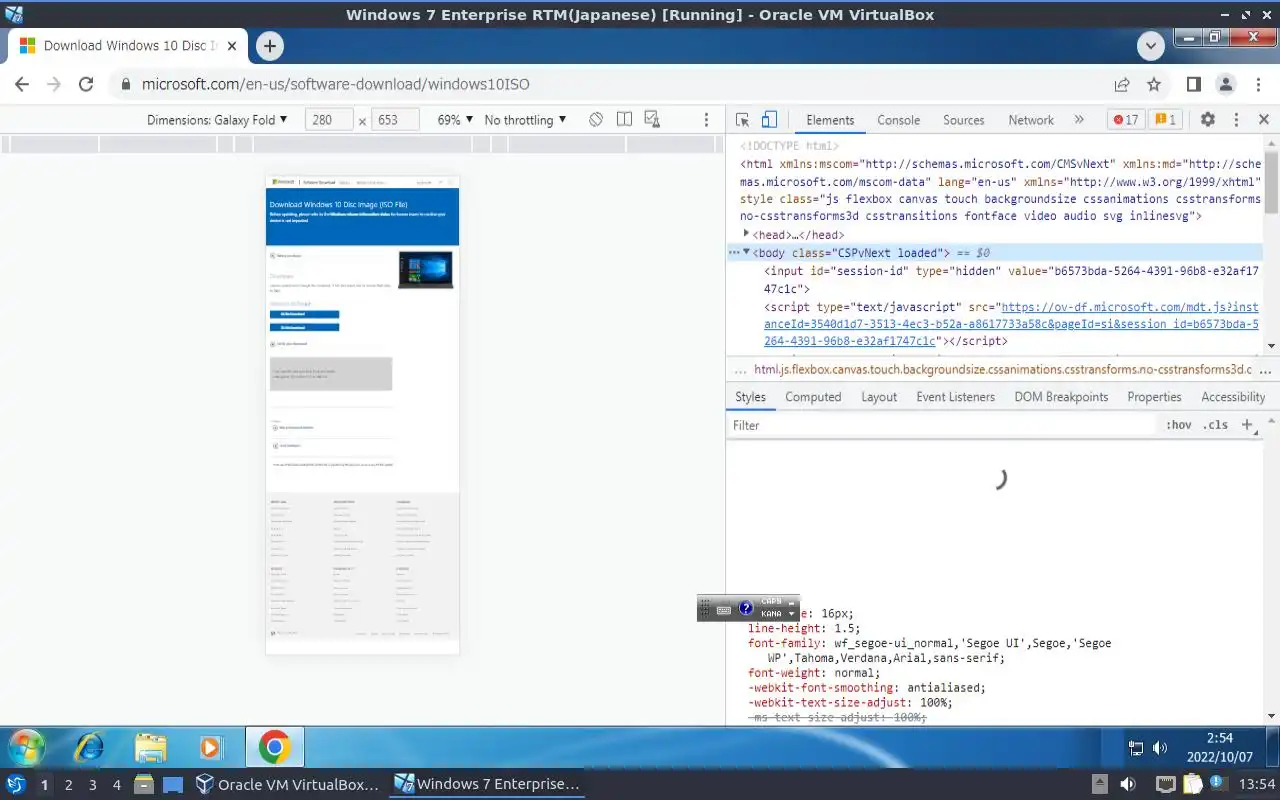Image resolution: width=1280 pixels, height=800 pixels.
Task: Show hidden breadcrumbs on the right
Action: click(1267, 369)
